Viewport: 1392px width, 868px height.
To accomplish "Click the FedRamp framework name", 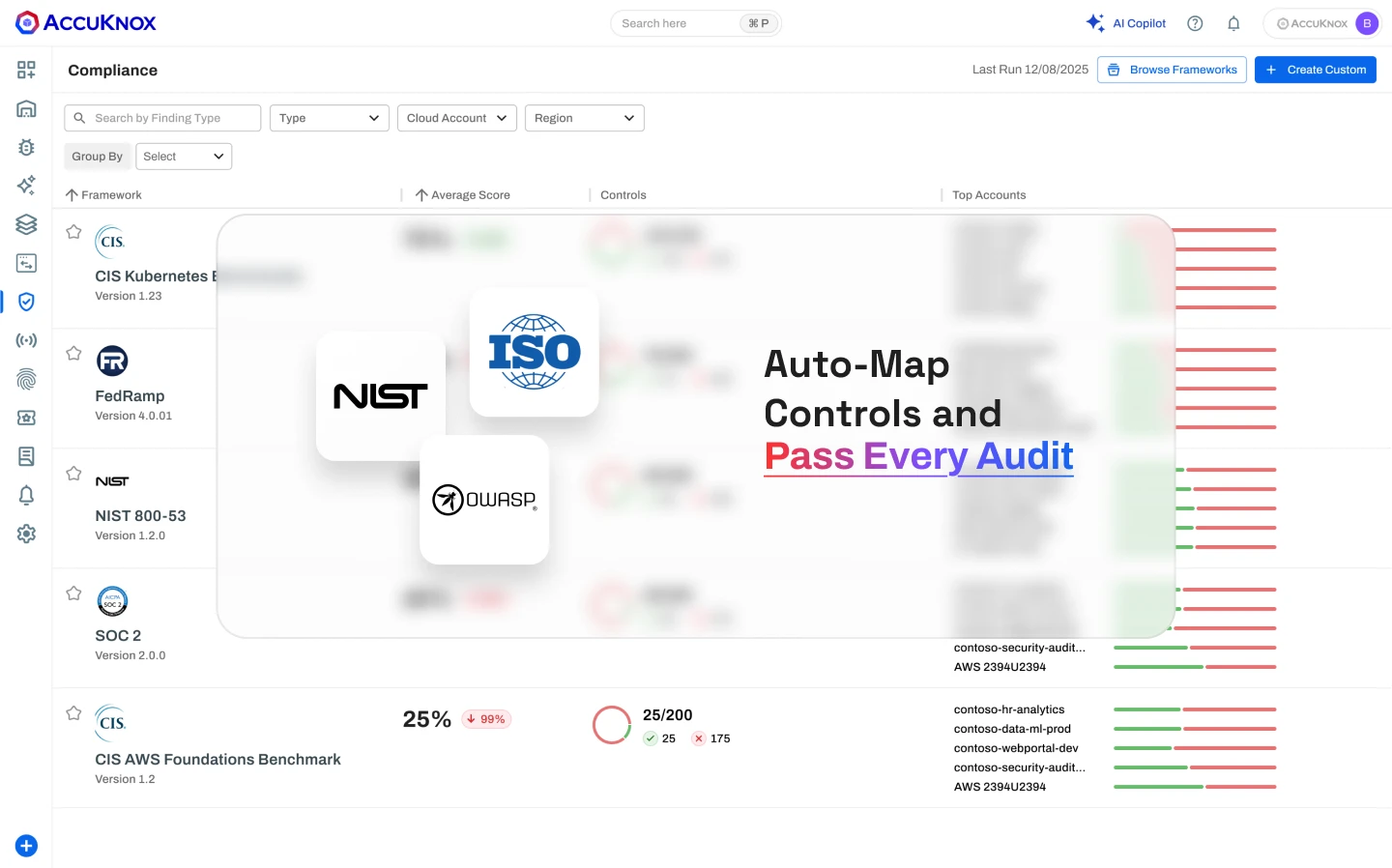I will pos(130,396).
